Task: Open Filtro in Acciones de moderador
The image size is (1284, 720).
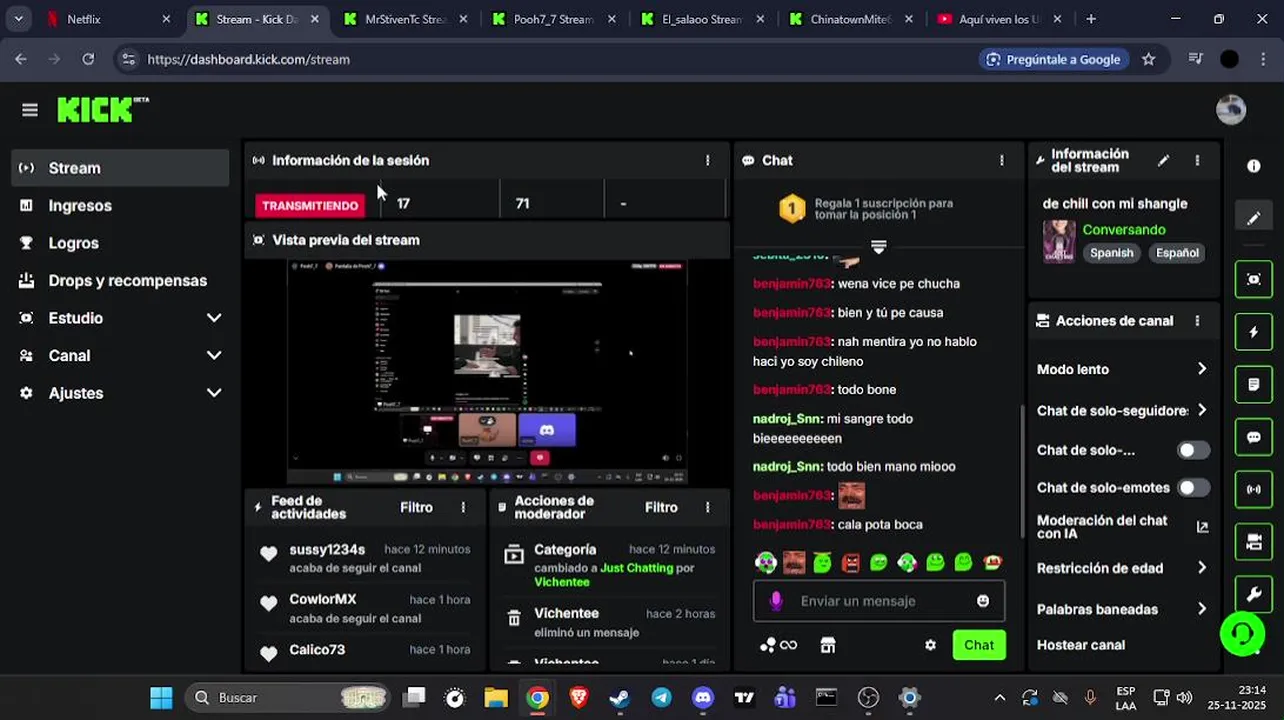Action: pos(661,508)
